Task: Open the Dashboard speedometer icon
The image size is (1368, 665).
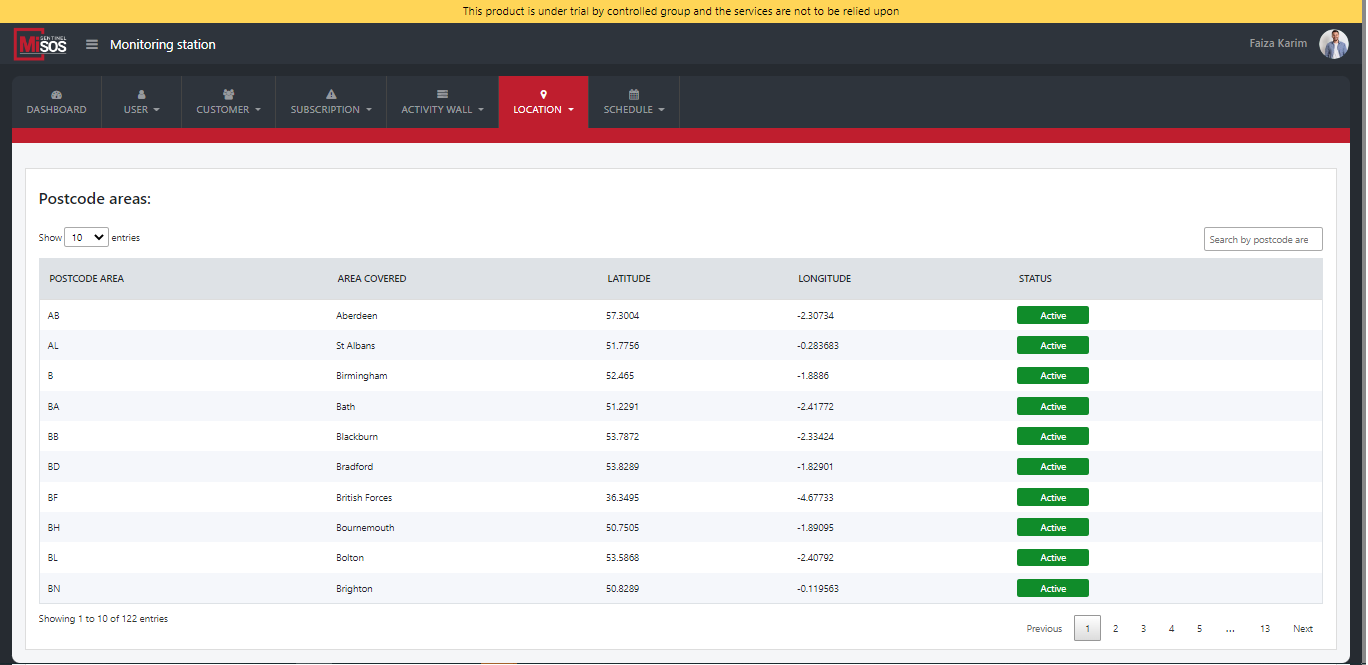Action: [x=56, y=95]
